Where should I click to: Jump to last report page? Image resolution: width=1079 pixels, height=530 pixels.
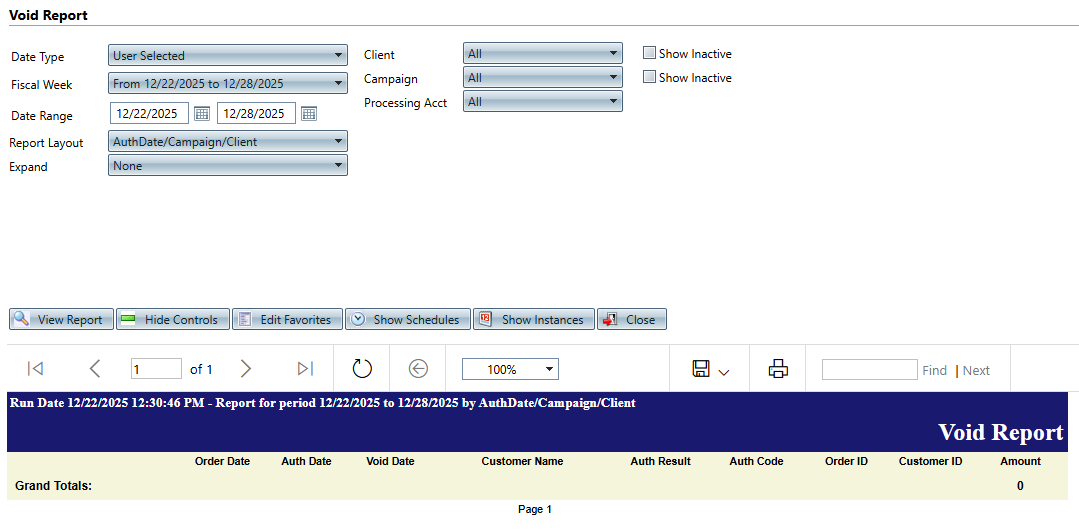tap(306, 369)
